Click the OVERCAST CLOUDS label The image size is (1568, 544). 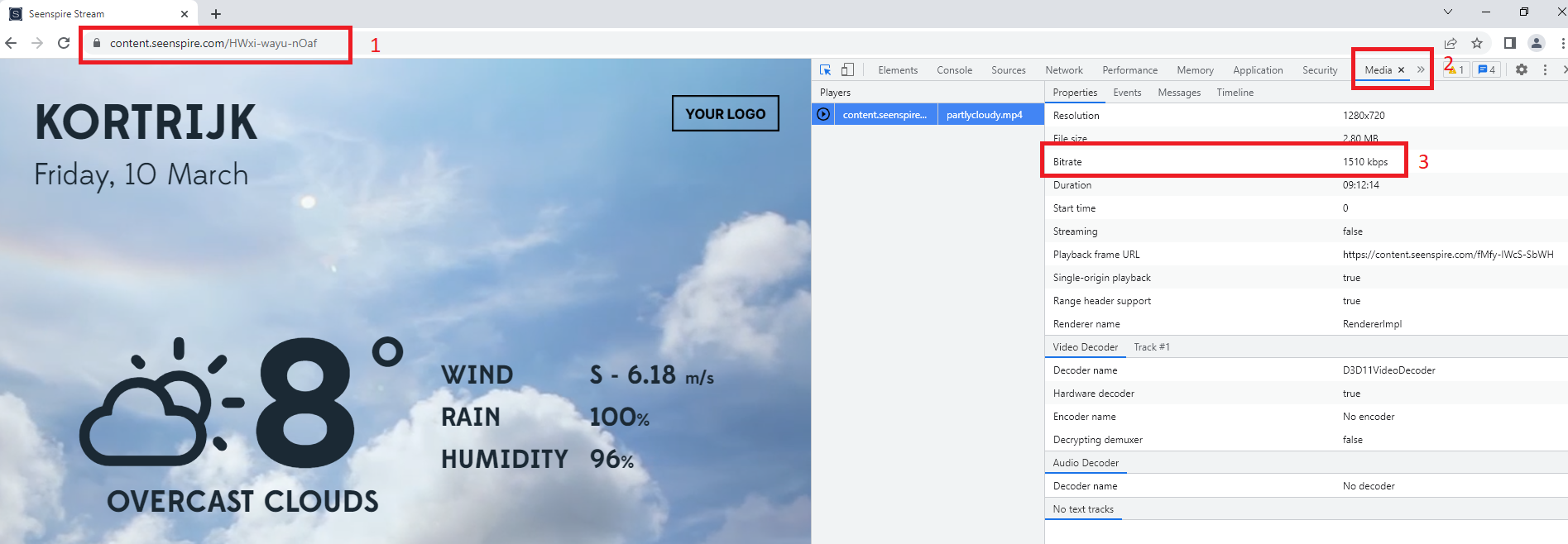242,501
